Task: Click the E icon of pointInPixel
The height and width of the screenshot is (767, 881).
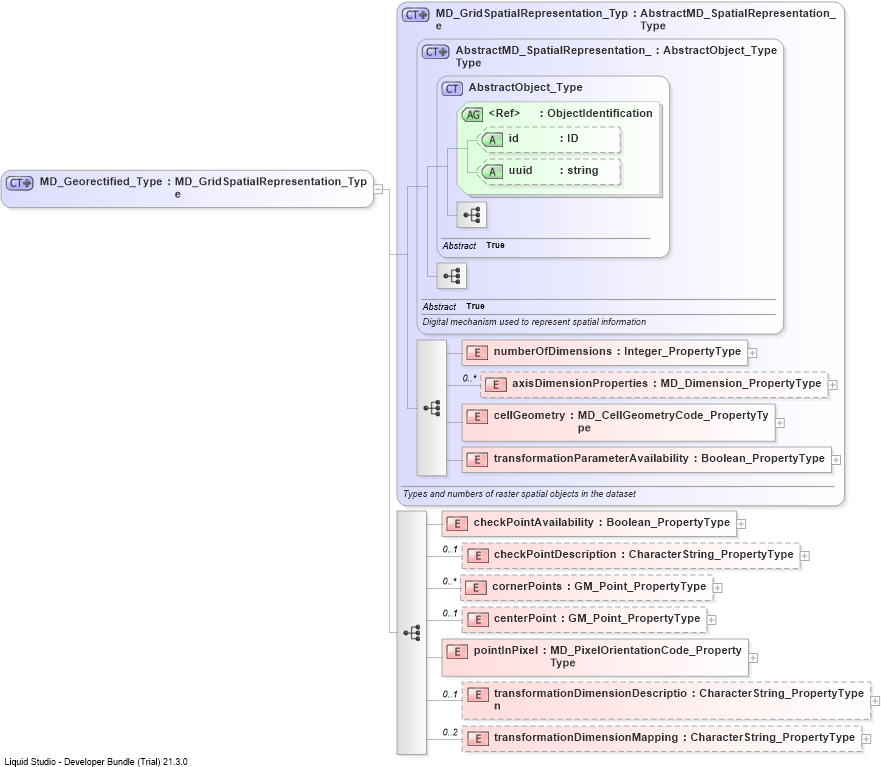Action: (x=457, y=652)
